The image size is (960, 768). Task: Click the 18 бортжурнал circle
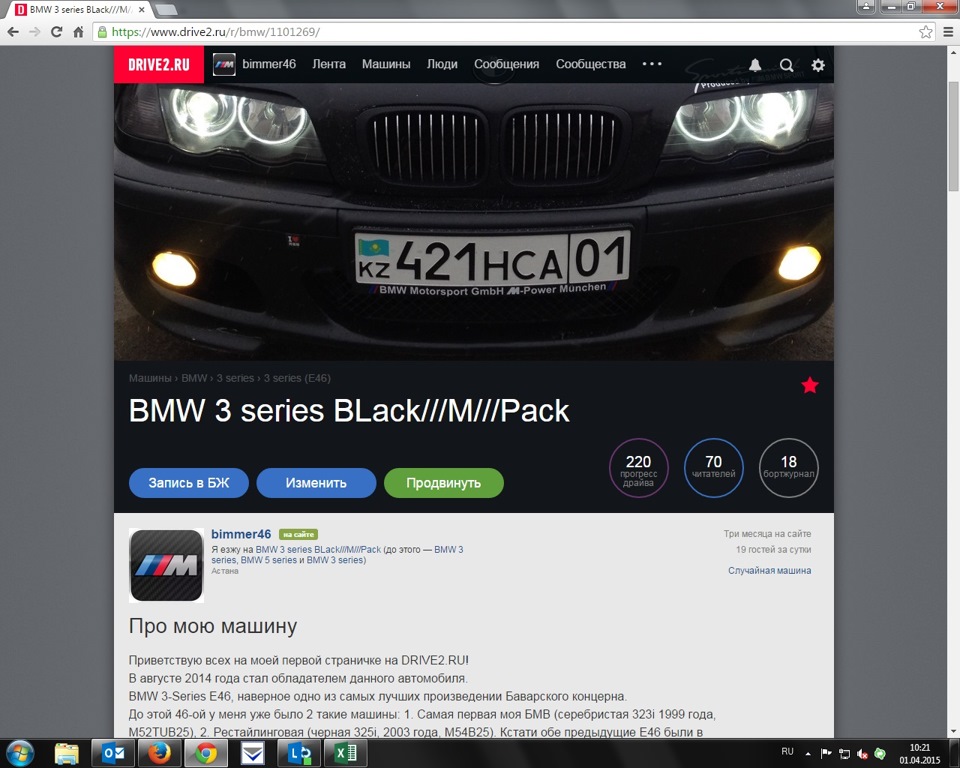point(789,468)
